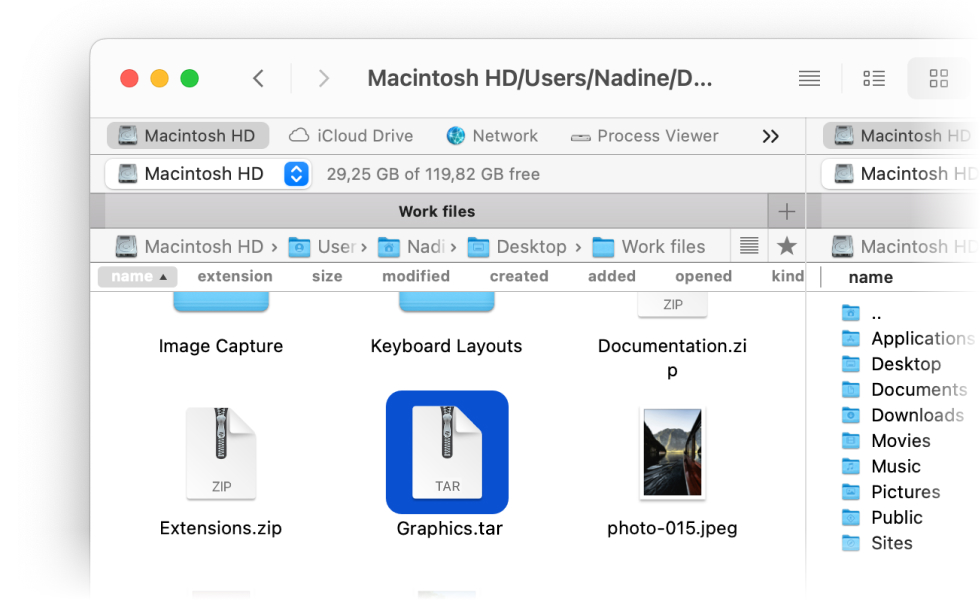
Task: Open the Macintosh HD drive dropdown
Action: (x=296, y=174)
